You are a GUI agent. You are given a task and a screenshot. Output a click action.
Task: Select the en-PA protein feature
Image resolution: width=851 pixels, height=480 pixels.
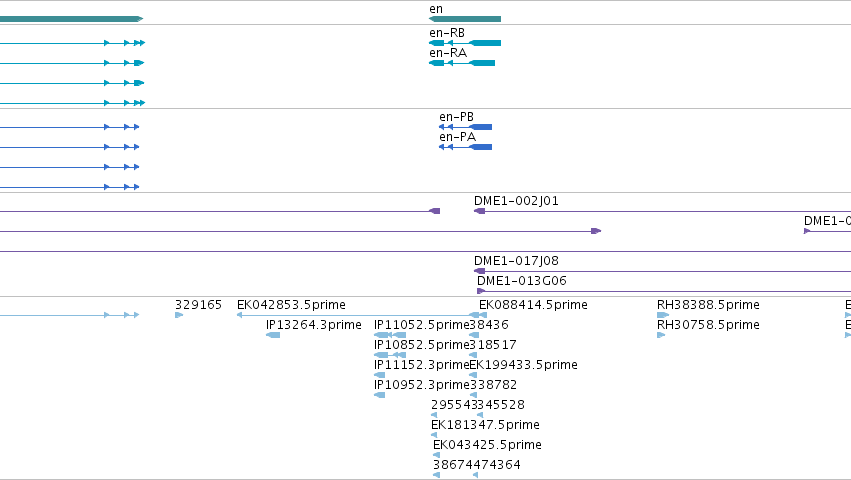465,147
